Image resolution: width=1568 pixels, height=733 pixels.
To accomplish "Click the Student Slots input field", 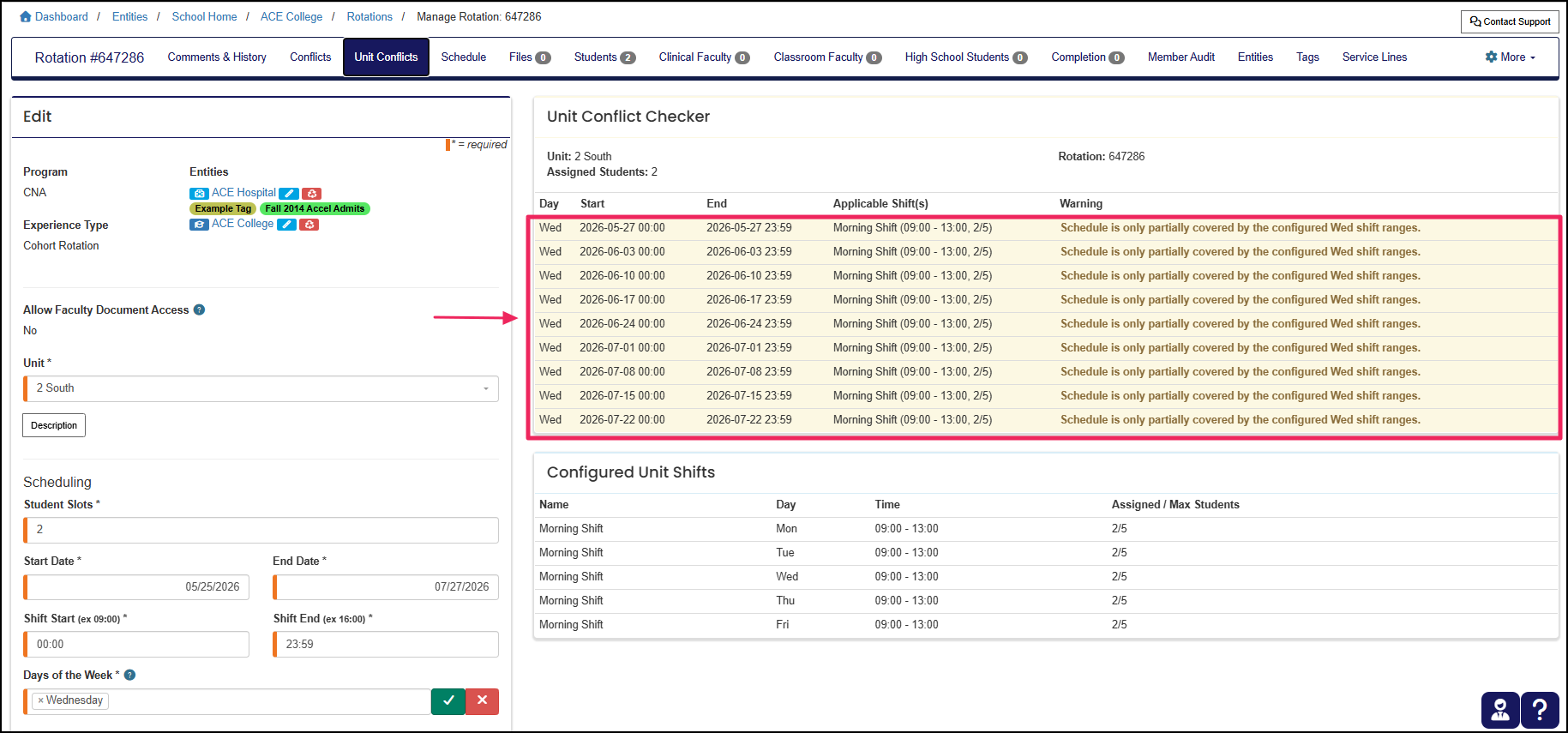I will click(x=261, y=530).
